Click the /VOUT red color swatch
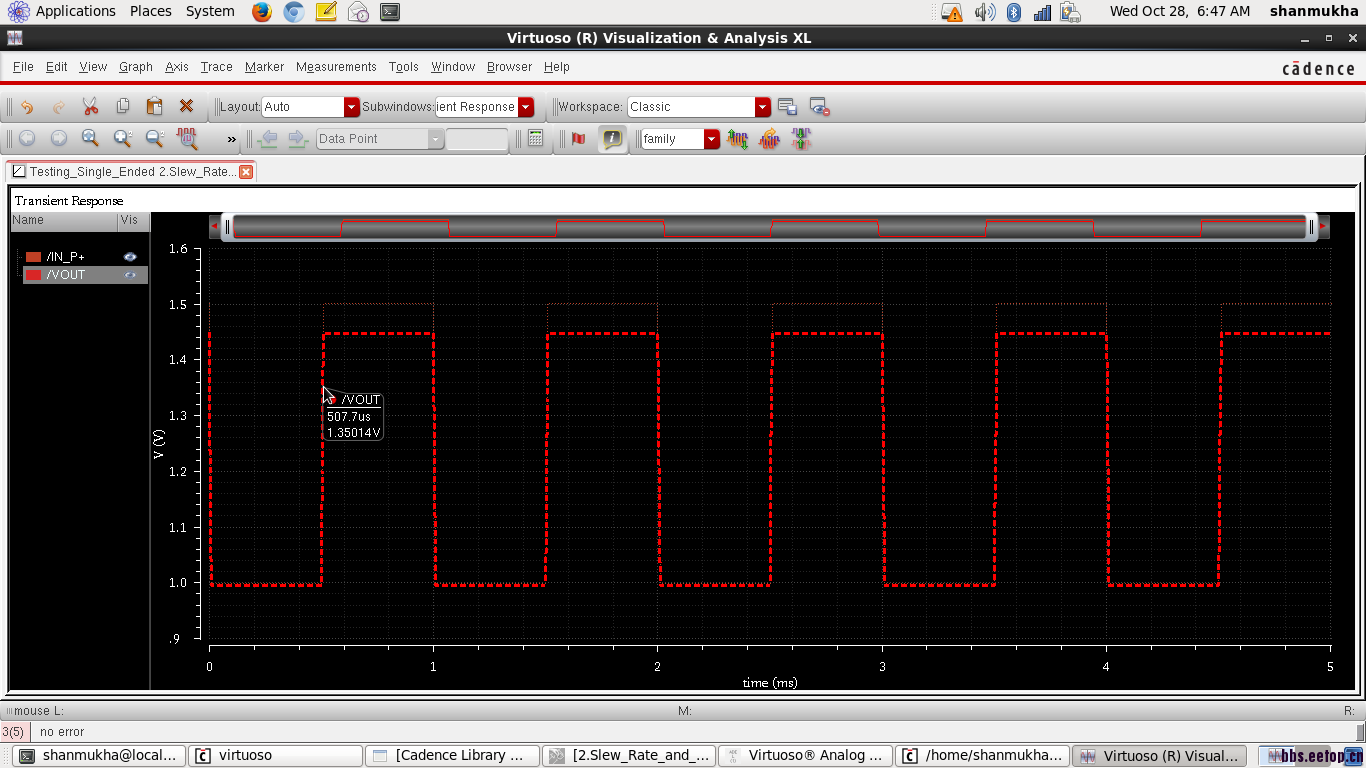 pos(33,275)
